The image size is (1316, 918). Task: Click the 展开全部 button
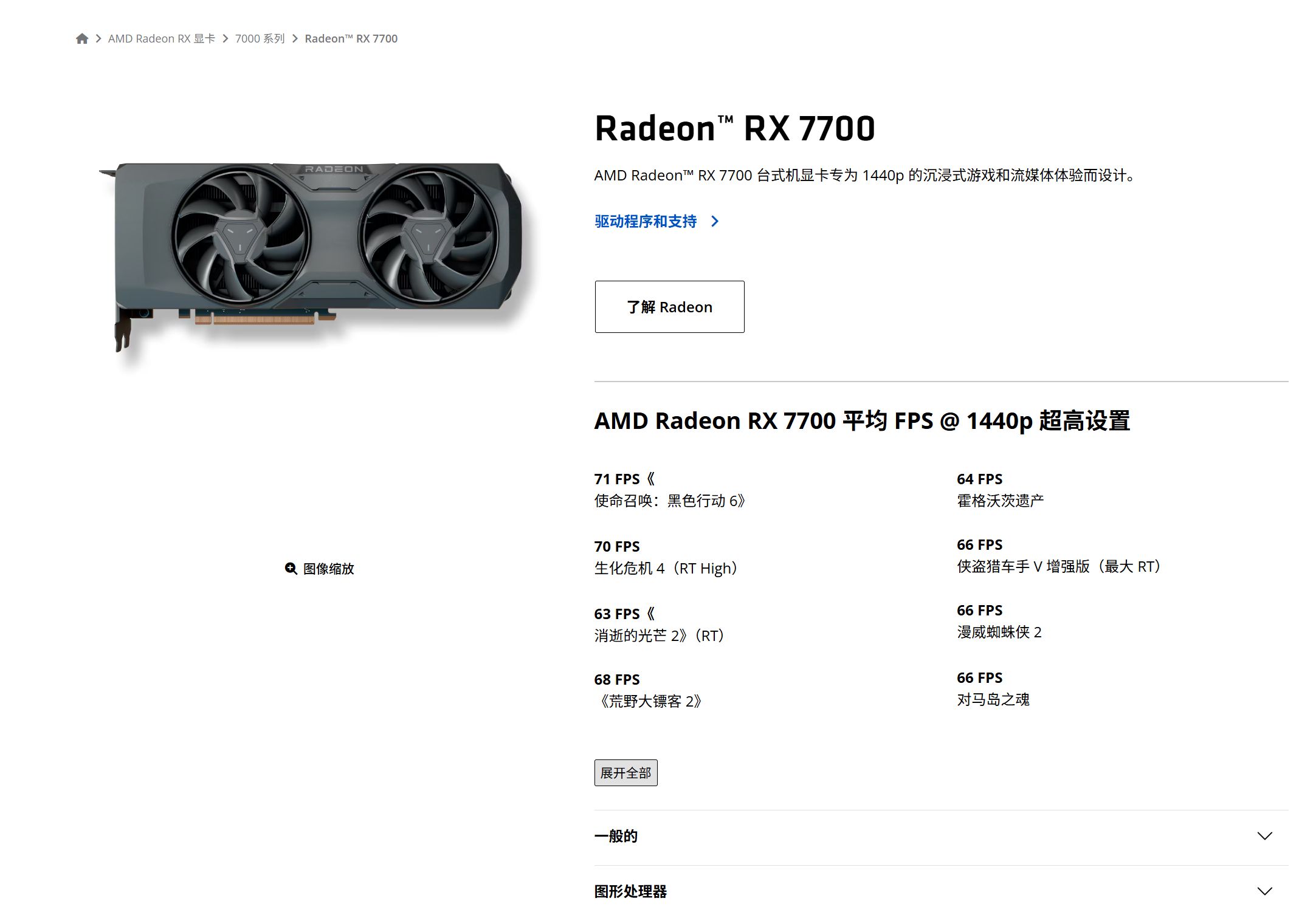[x=626, y=773]
